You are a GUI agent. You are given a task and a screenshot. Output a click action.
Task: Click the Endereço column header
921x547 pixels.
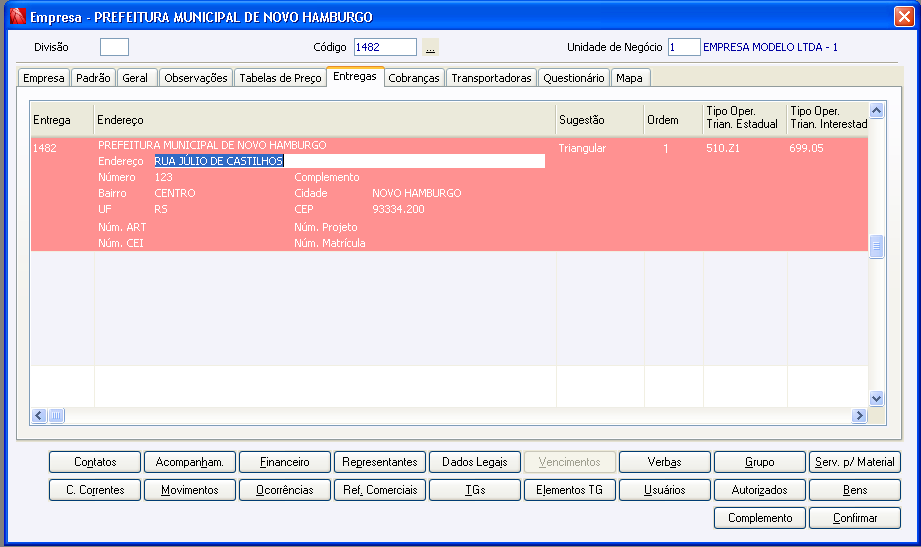[325, 120]
